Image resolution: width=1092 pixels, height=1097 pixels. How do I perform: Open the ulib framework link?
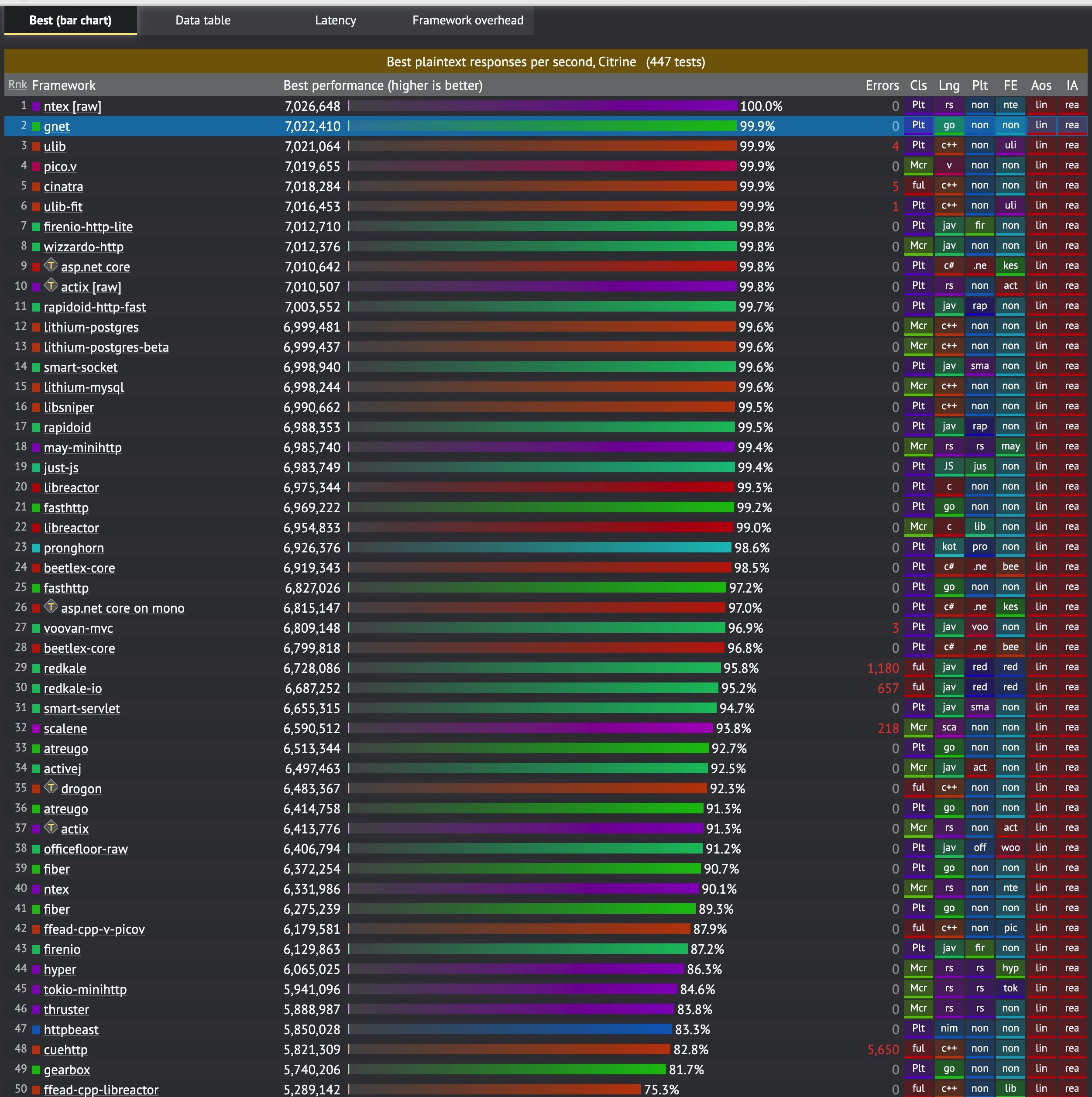[x=55, y=147]
